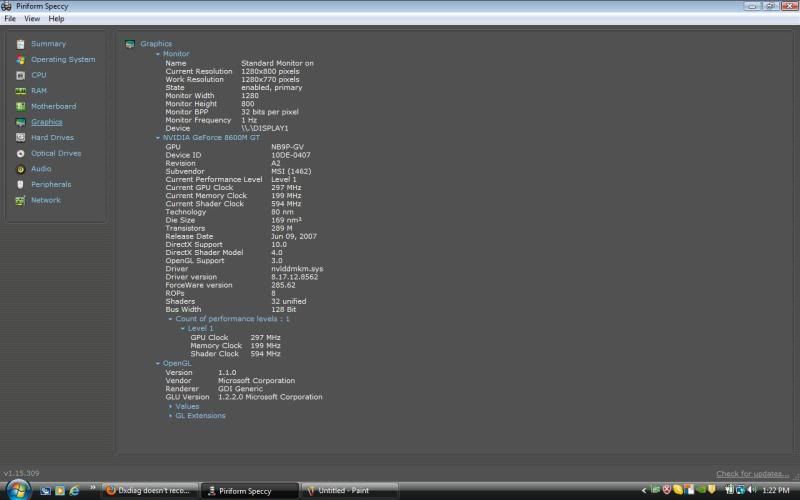Open Windows Media Player quick launch icon
800x500 pixels.
pyautogui.click(x=60, y=491)
